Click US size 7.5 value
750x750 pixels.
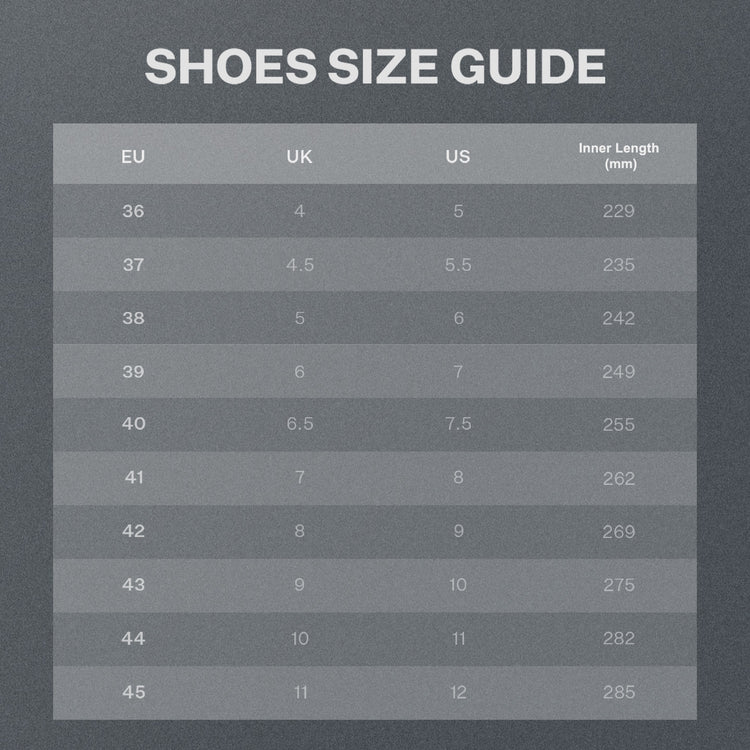pyautogui.click(x=458, y=423)
